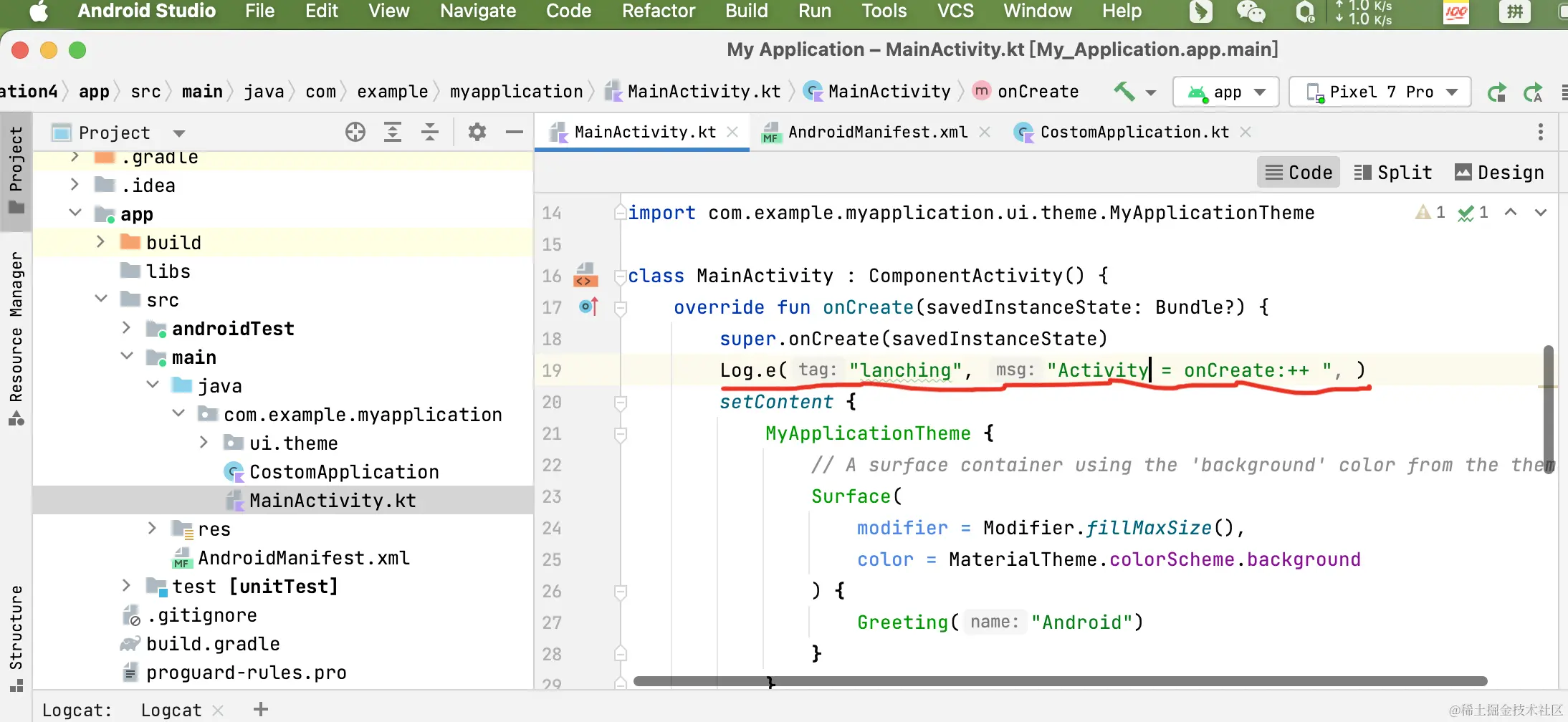Viewport: 1568px width, 722px height.
Task: Click the MainActivity.kt breadcrumb
Action: (693, 92)
